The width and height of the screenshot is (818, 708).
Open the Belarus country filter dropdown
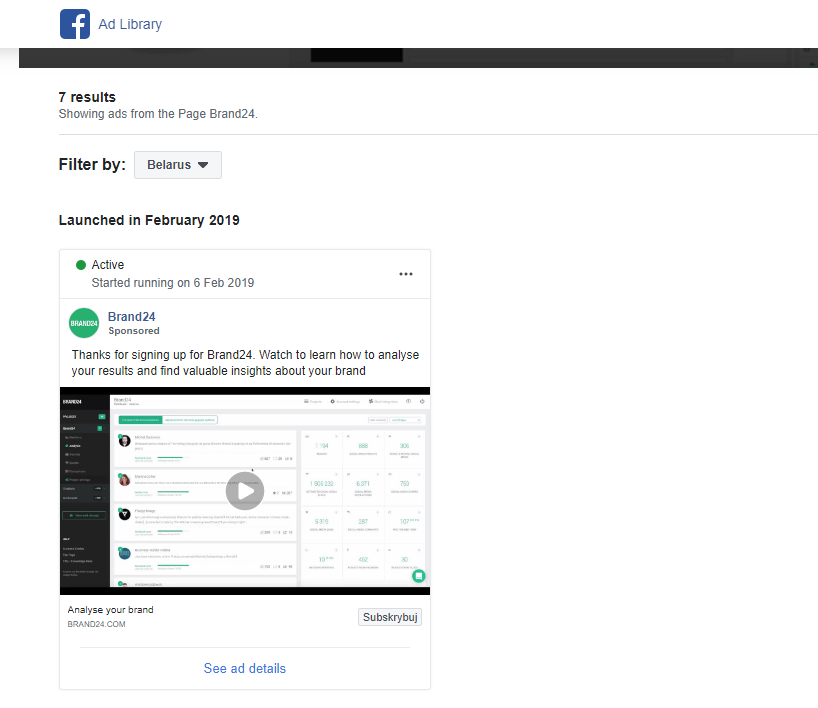point(178,165)
